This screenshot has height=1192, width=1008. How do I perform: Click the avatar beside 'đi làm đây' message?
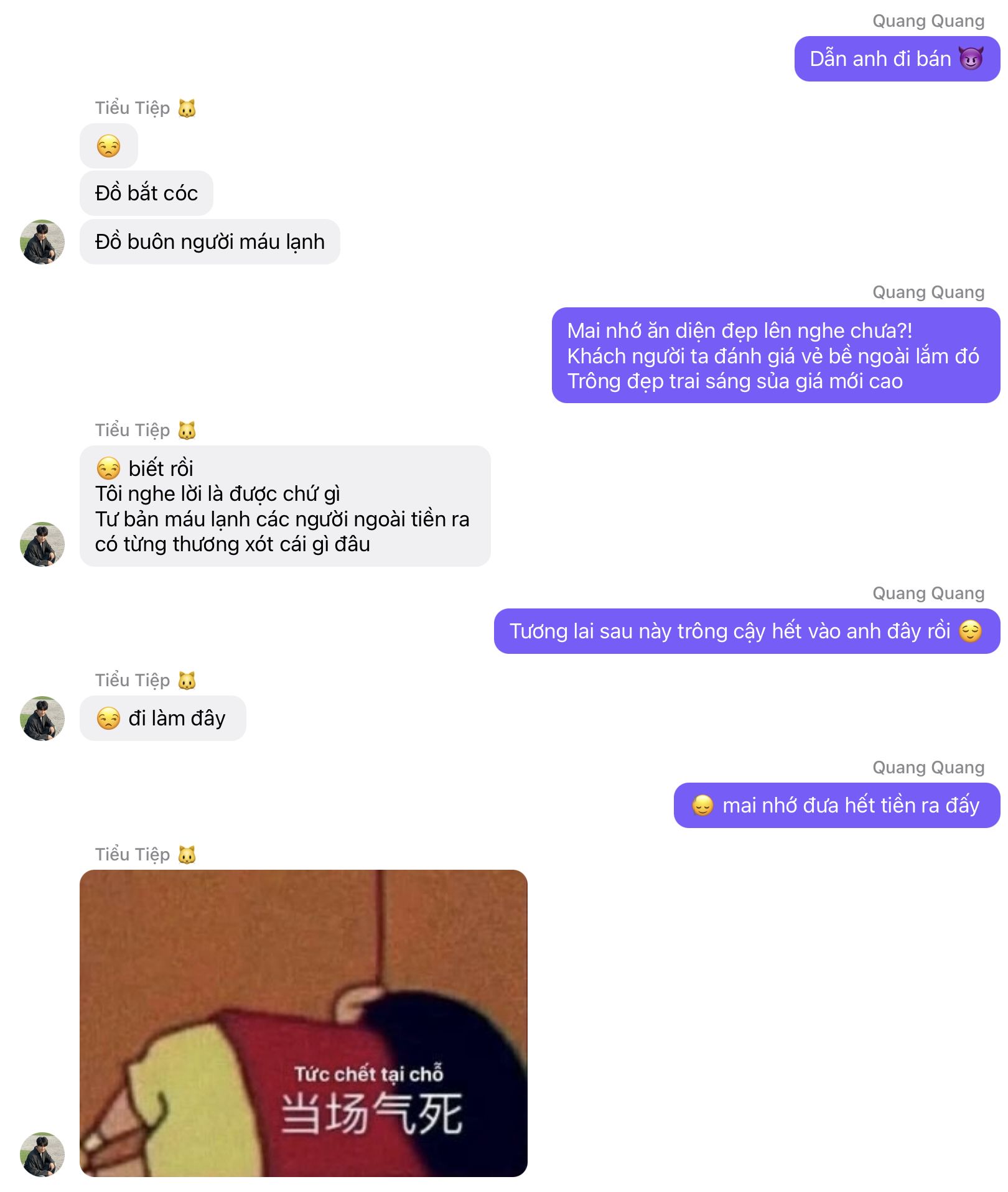42,718
